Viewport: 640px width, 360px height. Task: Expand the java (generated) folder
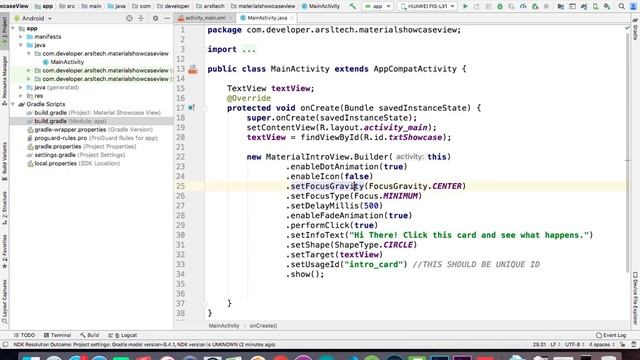[x=21, y=87]
